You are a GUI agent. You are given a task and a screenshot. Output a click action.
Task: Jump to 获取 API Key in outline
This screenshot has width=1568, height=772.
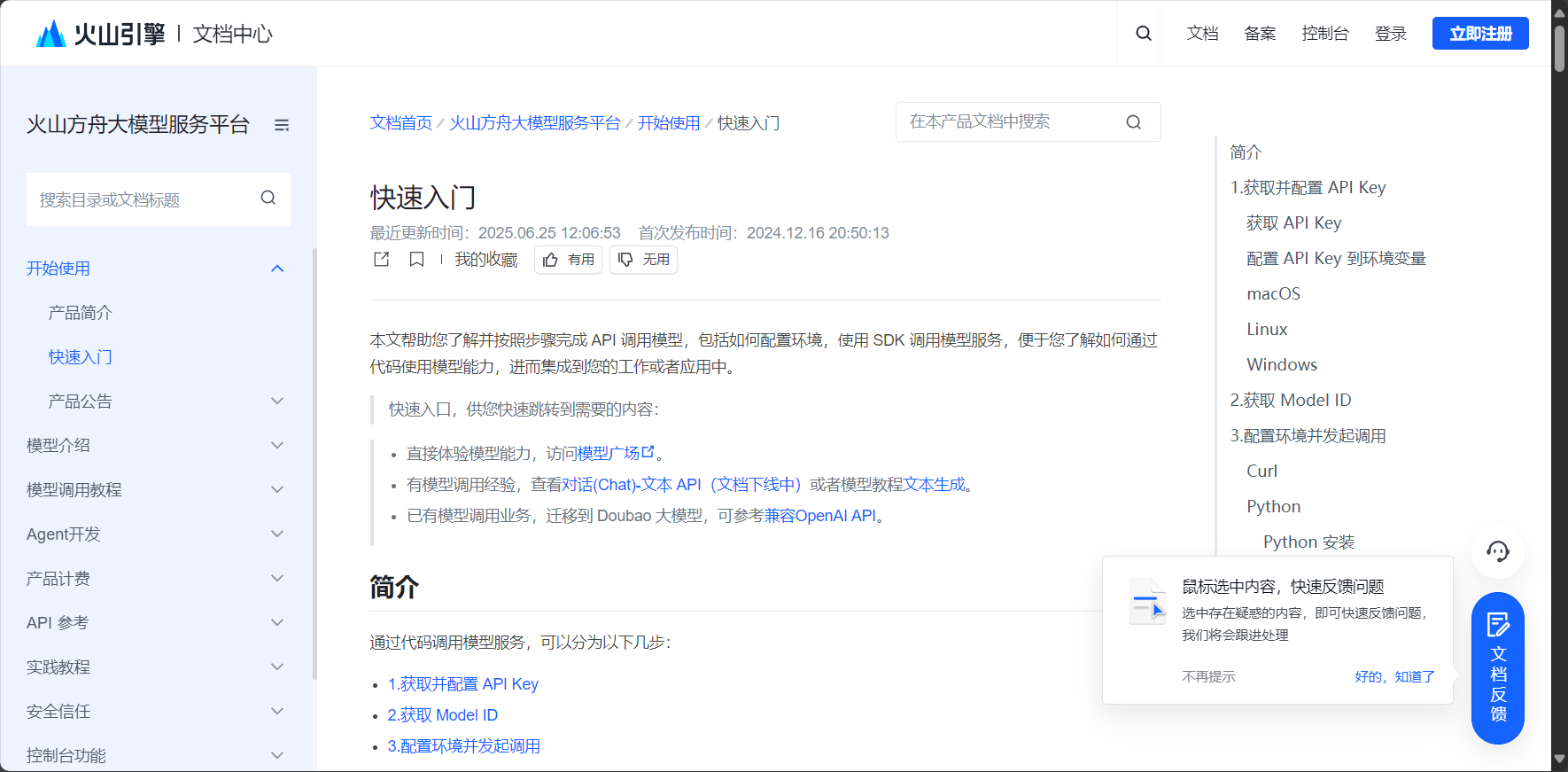tap(1294, 223)
